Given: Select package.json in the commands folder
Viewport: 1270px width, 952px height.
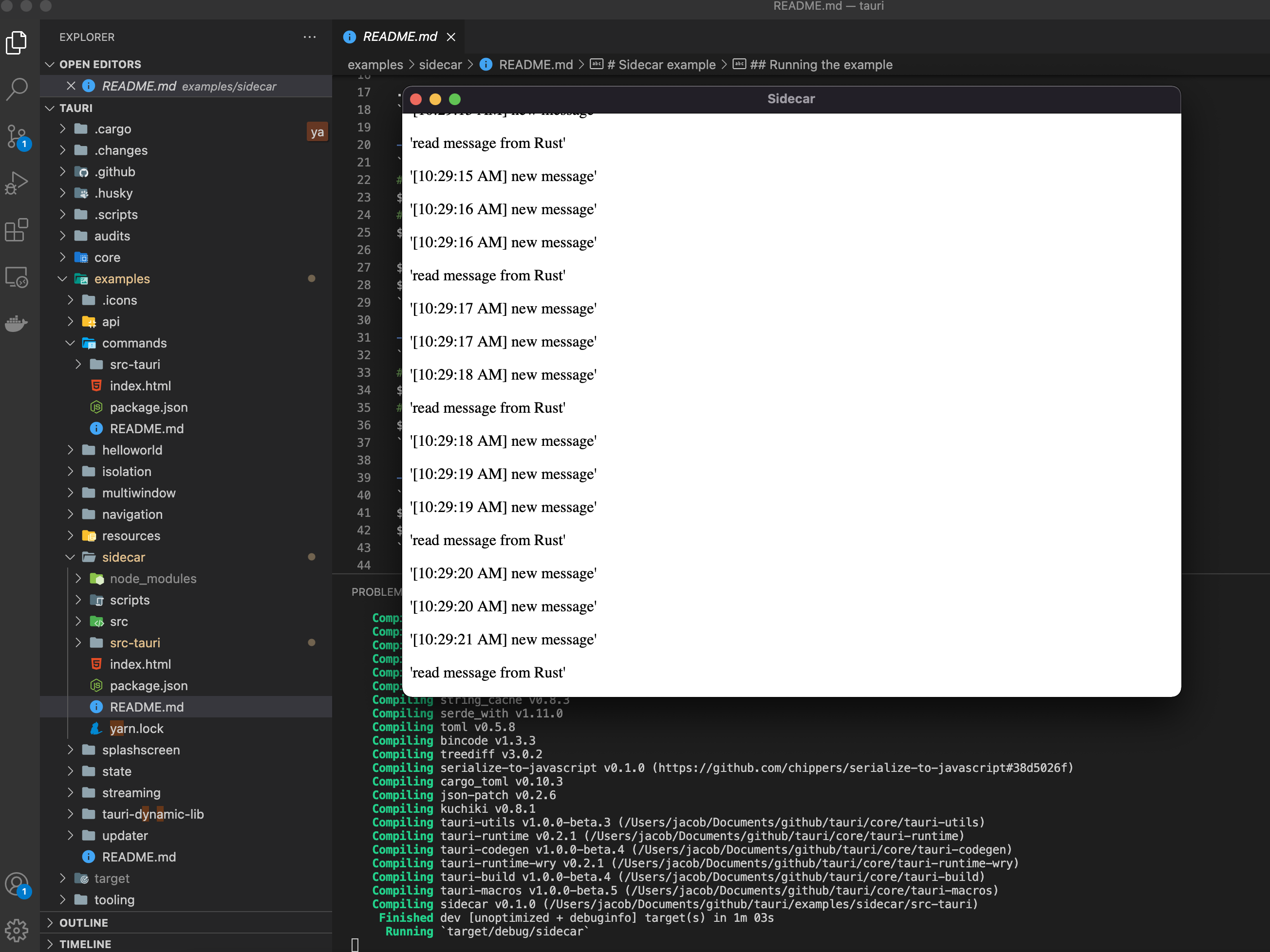Looking at the screenshot, I should [x=149, y=407].
